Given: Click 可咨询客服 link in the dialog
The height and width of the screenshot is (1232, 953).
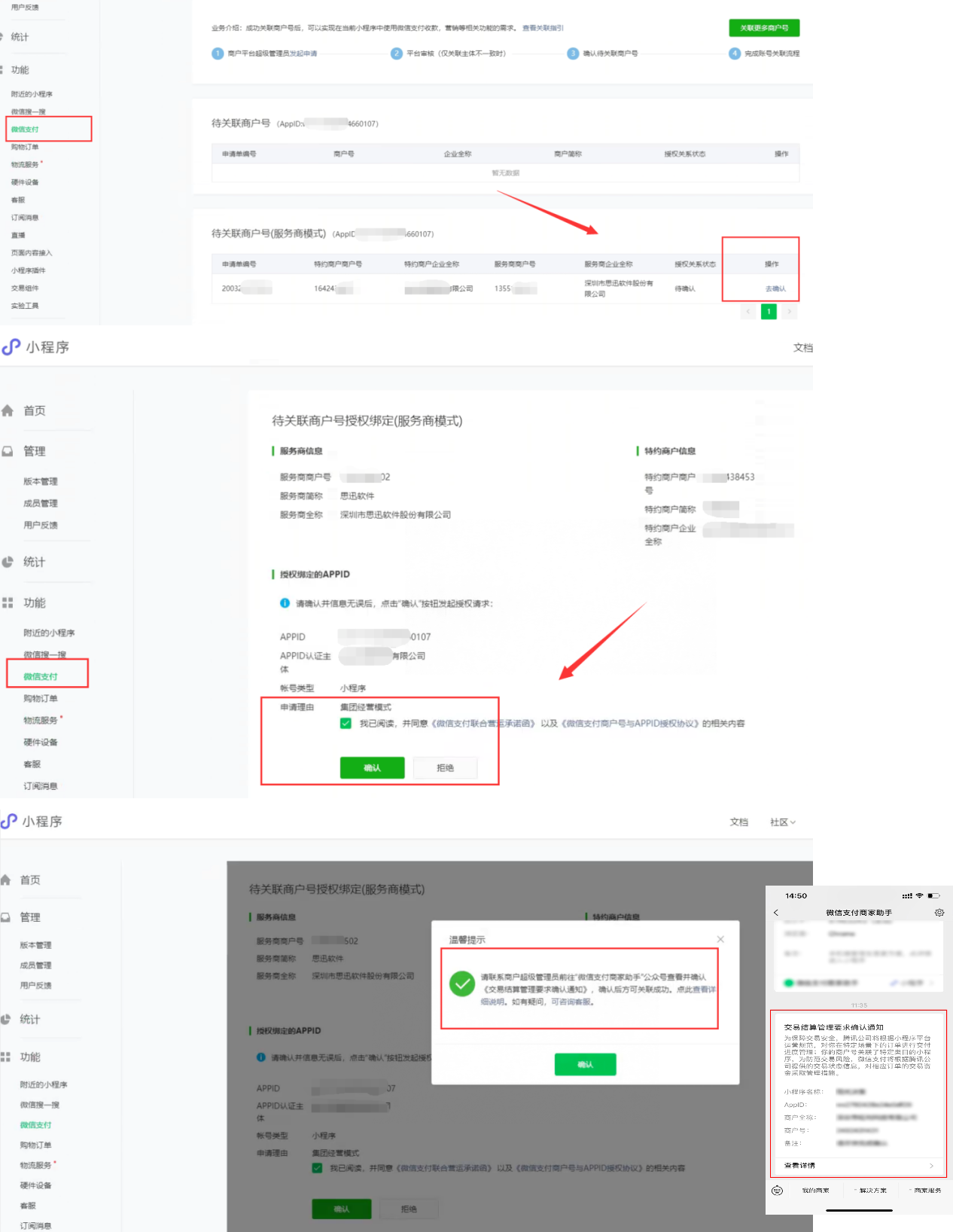Looking at the screenshot, I should [x=572, y=1002].
